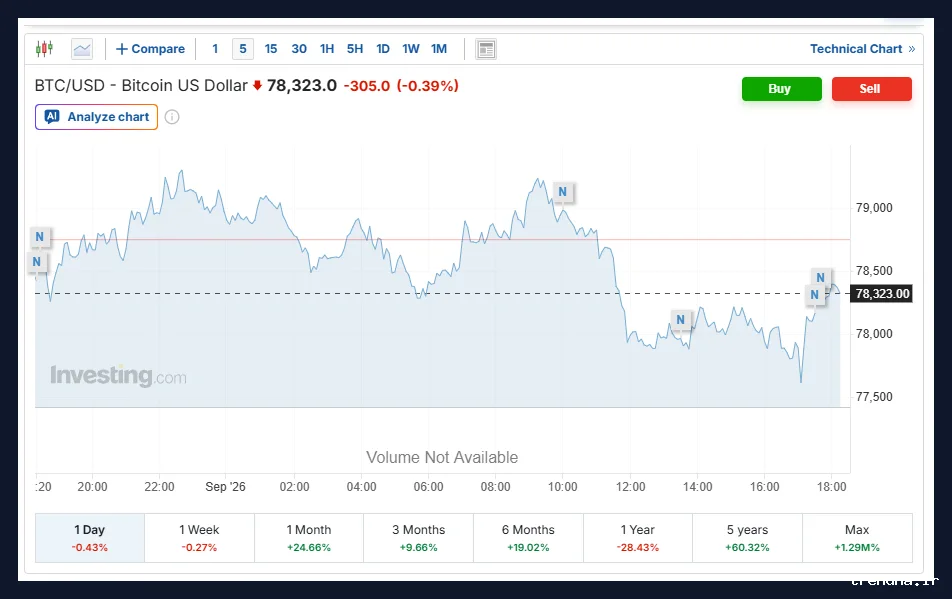Click the red Sell button
The width and height of the screenshot is (952, 599).
(x=871, y=89)
